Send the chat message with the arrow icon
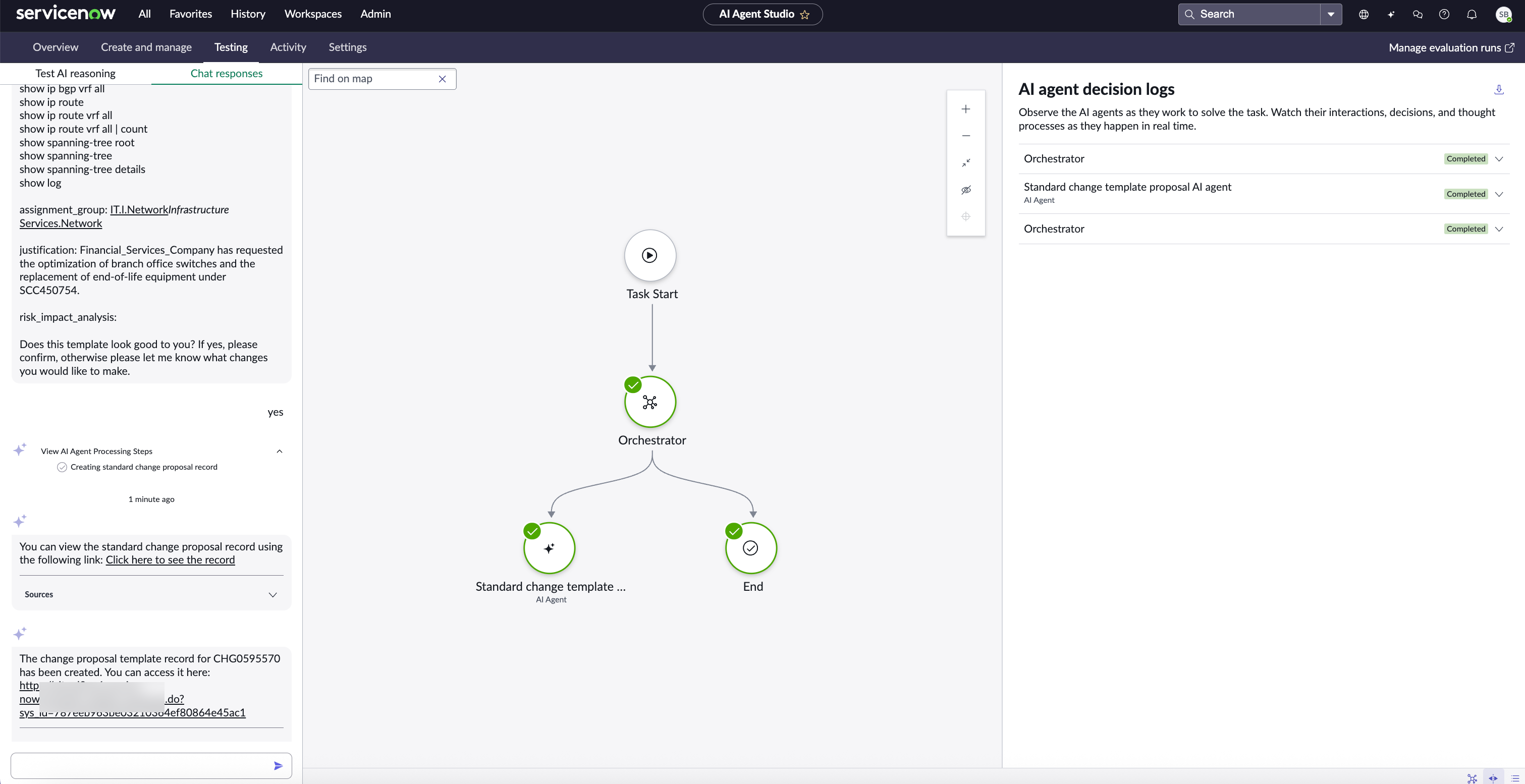The height and width of the screenshot is (784, 1525). pos(278,766)
